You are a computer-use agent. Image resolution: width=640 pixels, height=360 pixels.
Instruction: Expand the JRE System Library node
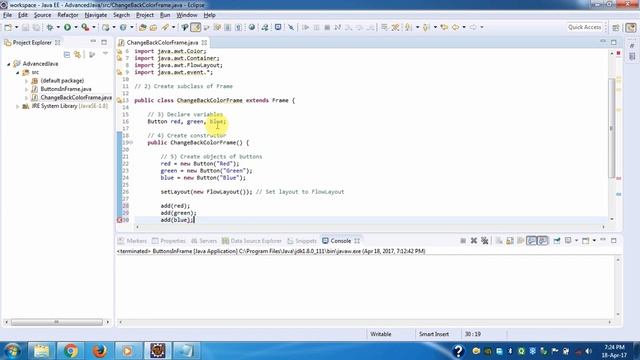[18, 106]
